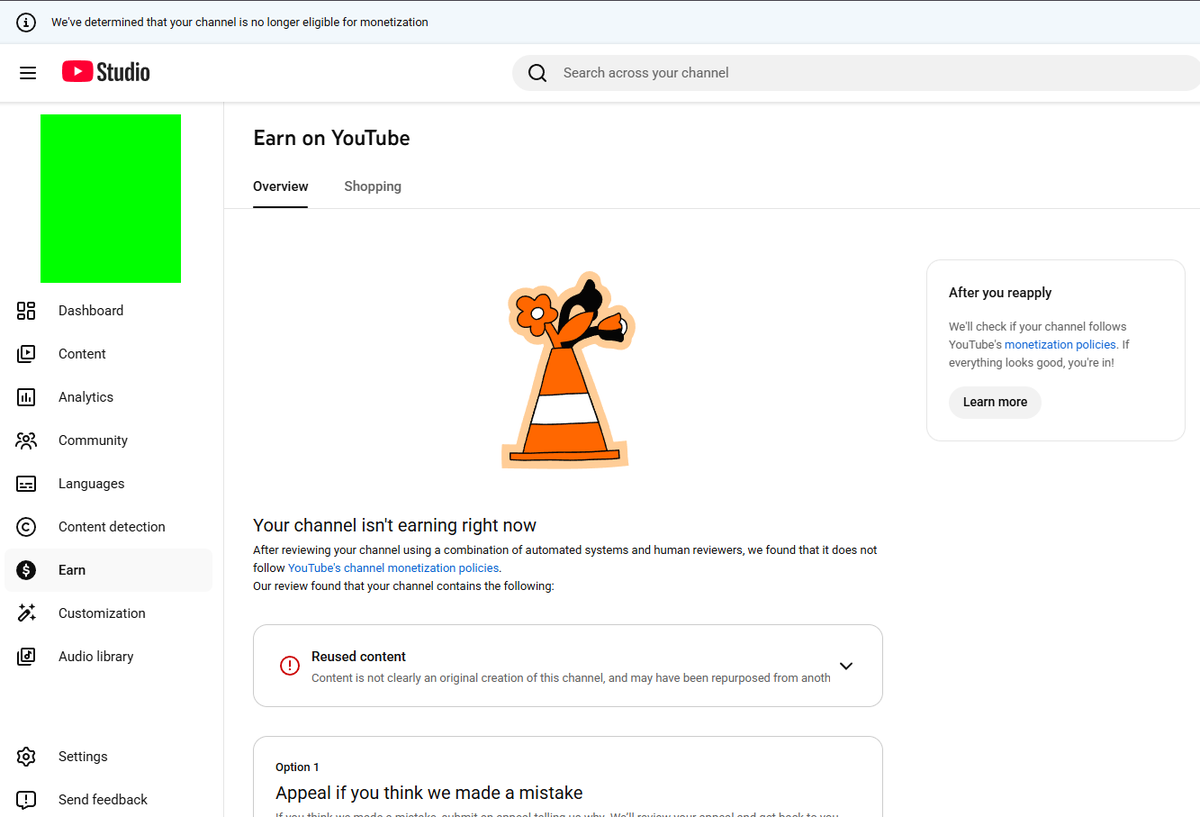
Task: Select Send feedback in the sidebar
Action: (x=108, y=800)
